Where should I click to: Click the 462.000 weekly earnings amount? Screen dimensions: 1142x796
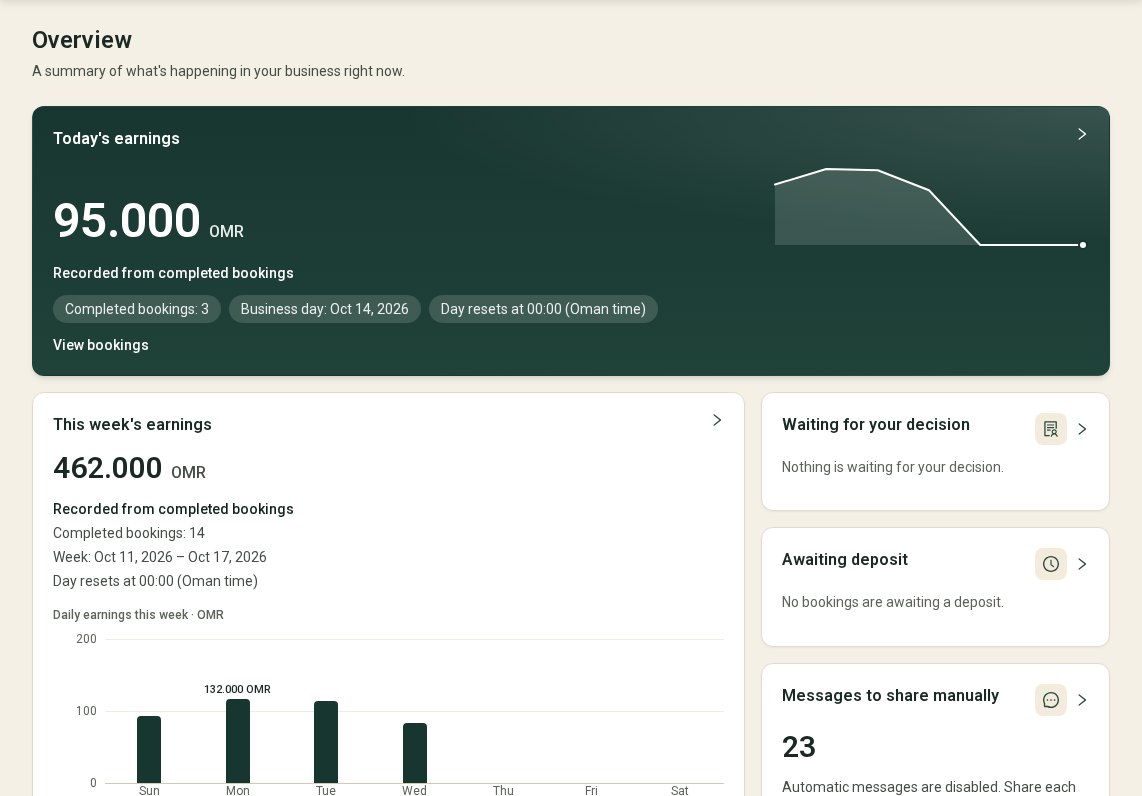108,468
